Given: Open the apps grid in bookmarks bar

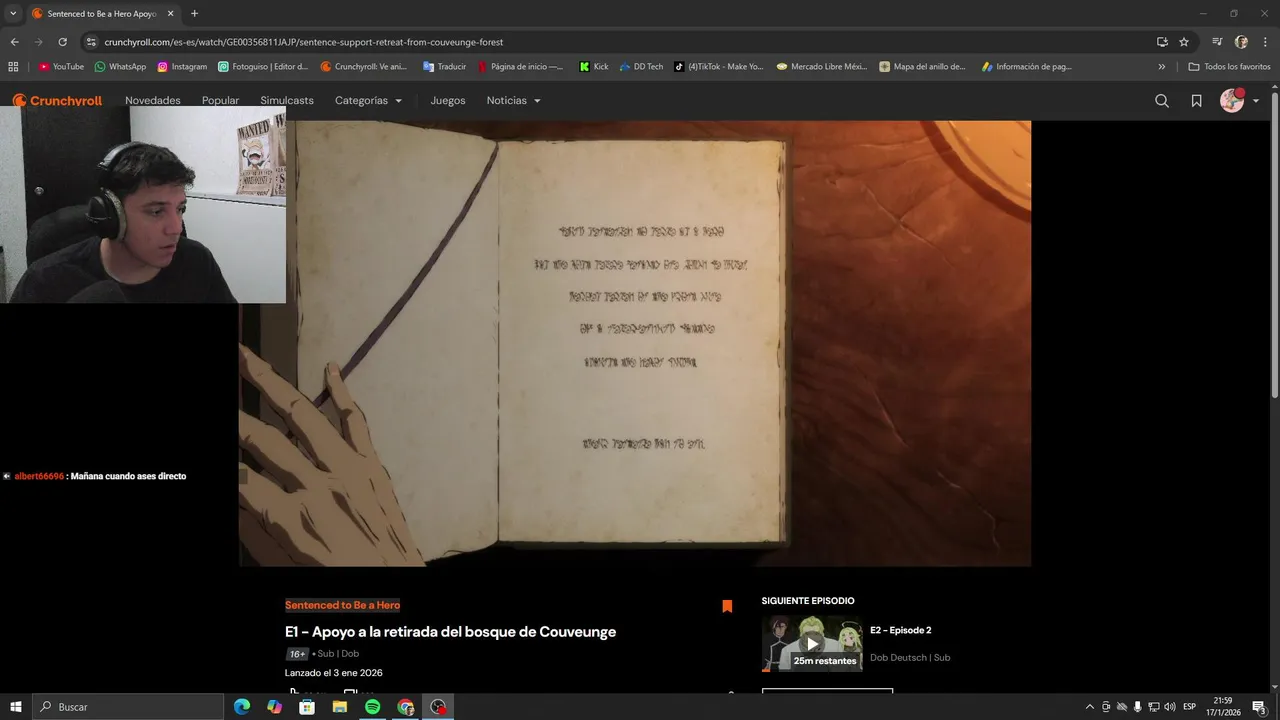Looking at the screenshot, I should tap(13, 67).
